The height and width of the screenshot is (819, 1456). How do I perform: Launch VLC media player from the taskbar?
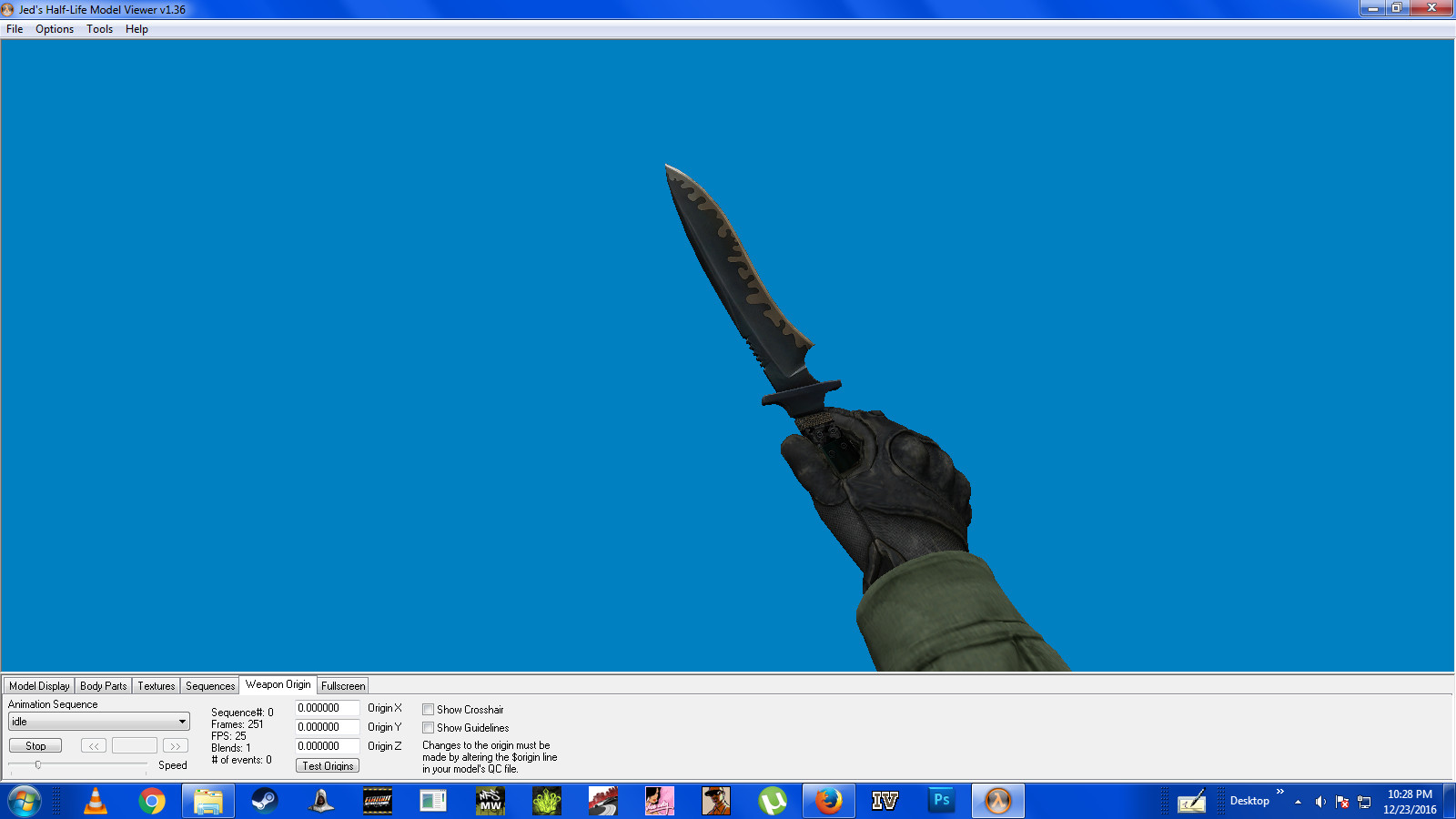[x=96, y=802]
